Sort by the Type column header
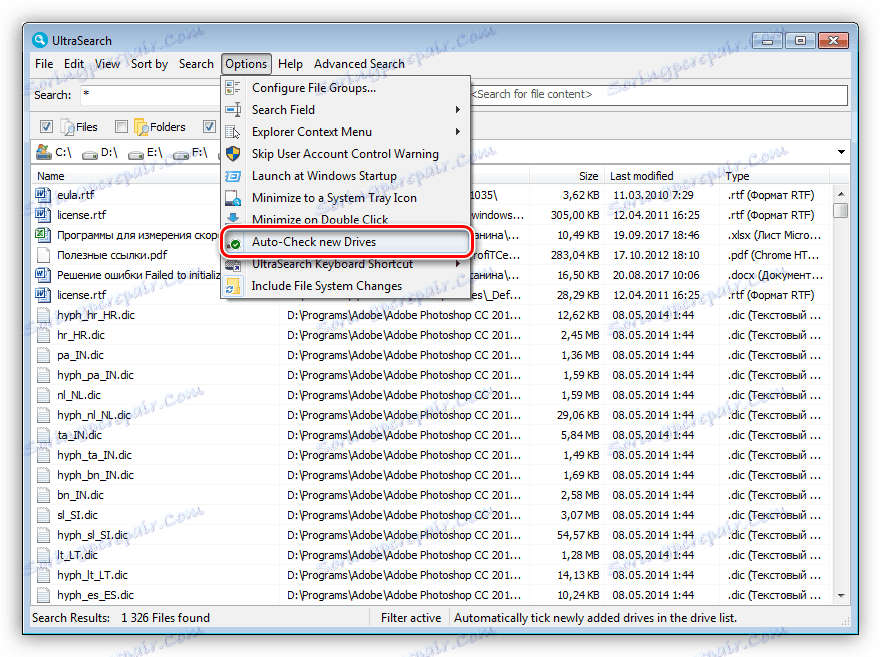 pyautogui.click(x=774, y=176)
